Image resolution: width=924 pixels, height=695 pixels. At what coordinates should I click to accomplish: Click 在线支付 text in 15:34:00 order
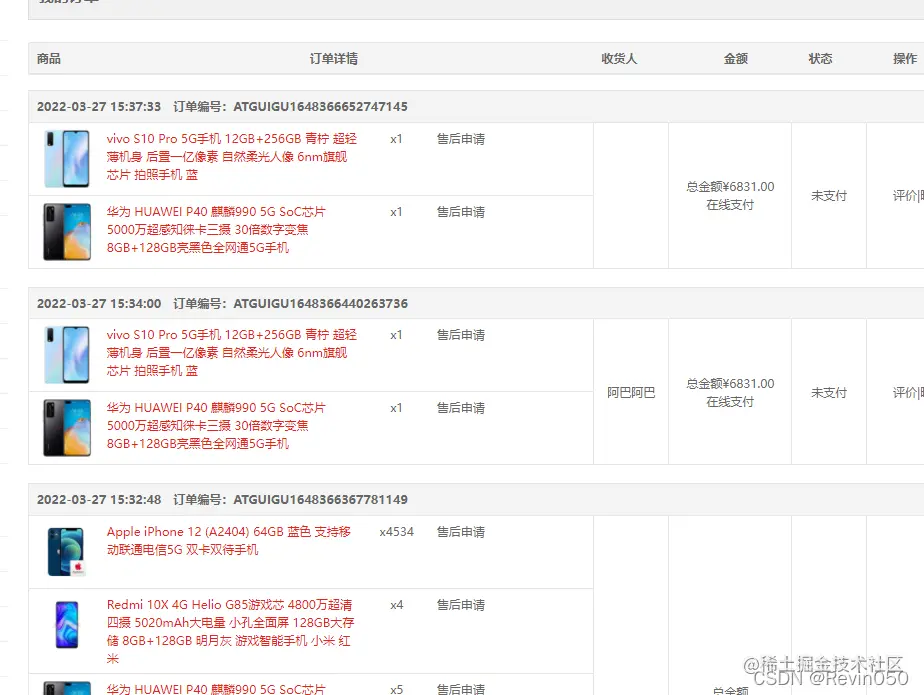(x=730, y=401)
